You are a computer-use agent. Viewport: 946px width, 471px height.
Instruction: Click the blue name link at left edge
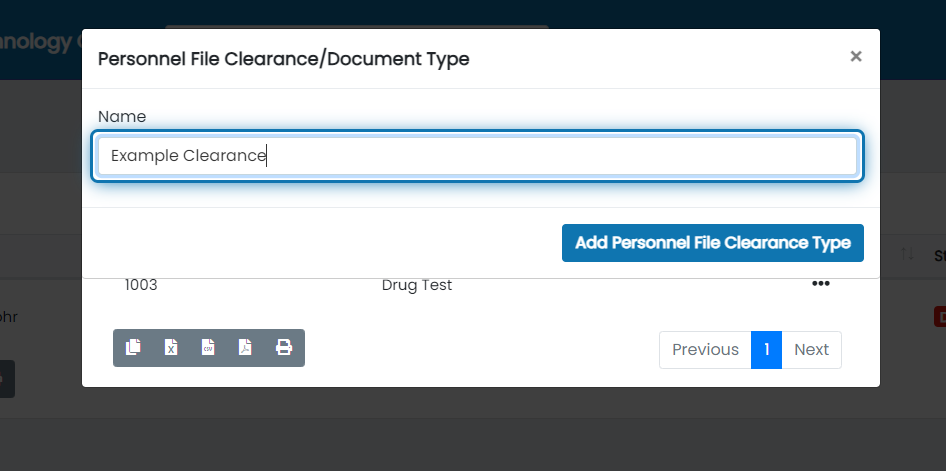tap(8, 317)
